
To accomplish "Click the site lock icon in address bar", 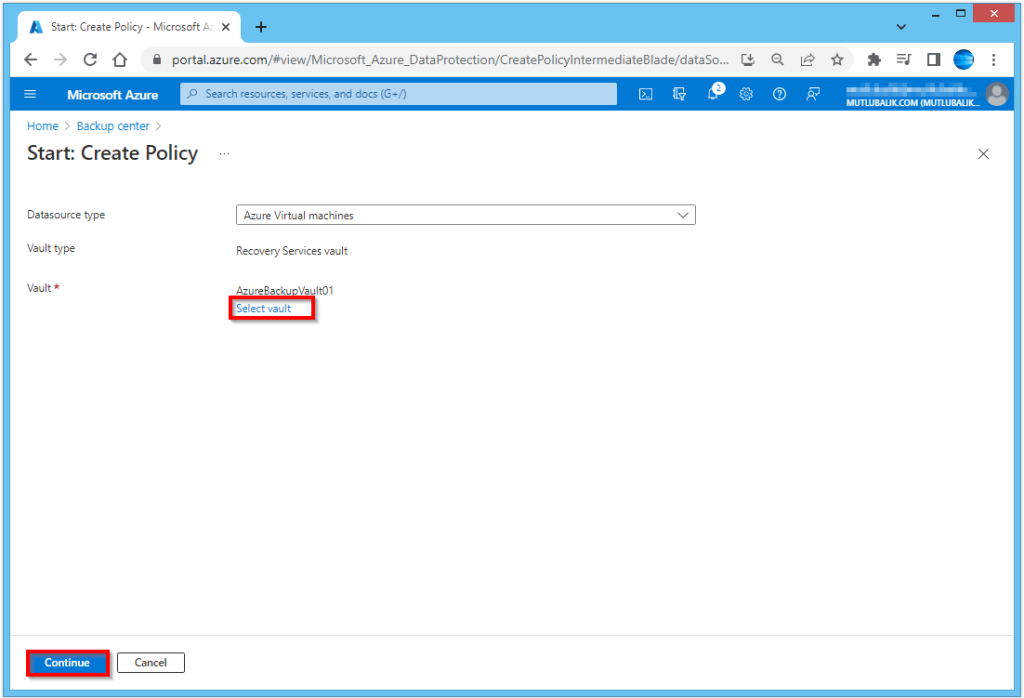I will pyautogui.click(x=157, y=60).
